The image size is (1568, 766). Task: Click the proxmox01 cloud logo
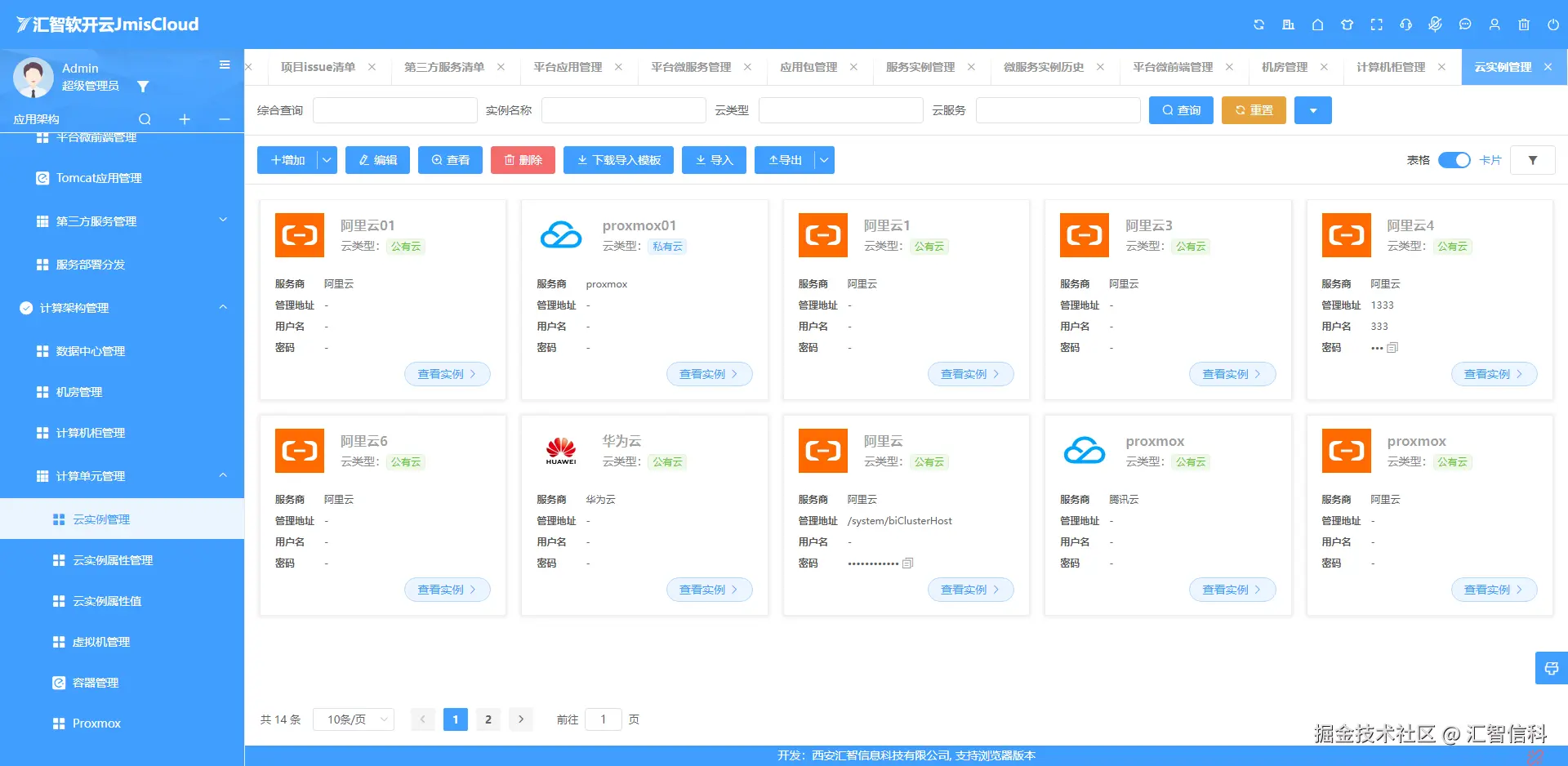pos(561,235)
